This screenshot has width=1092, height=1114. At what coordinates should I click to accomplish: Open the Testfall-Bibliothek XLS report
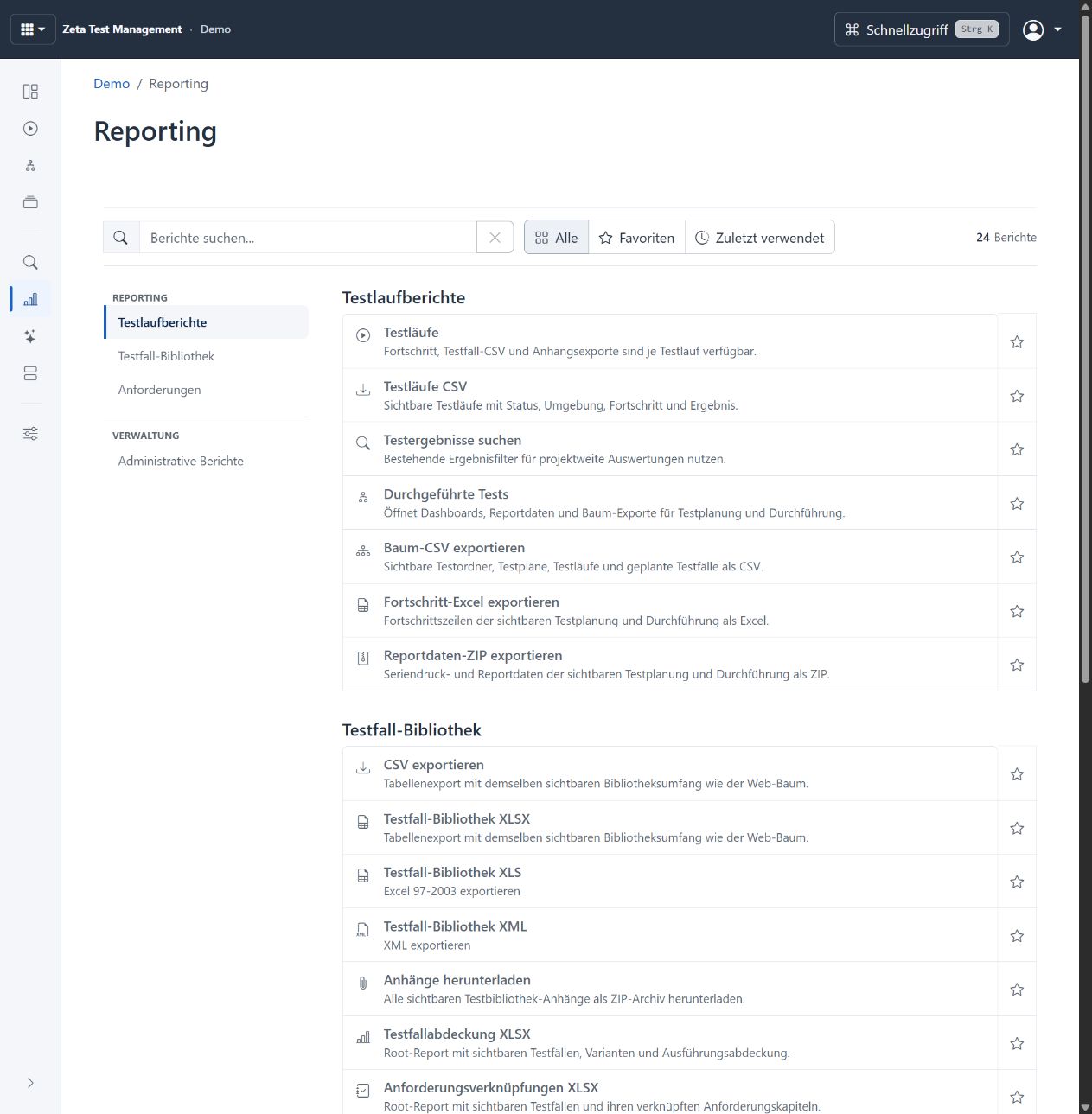pos(670,882)
